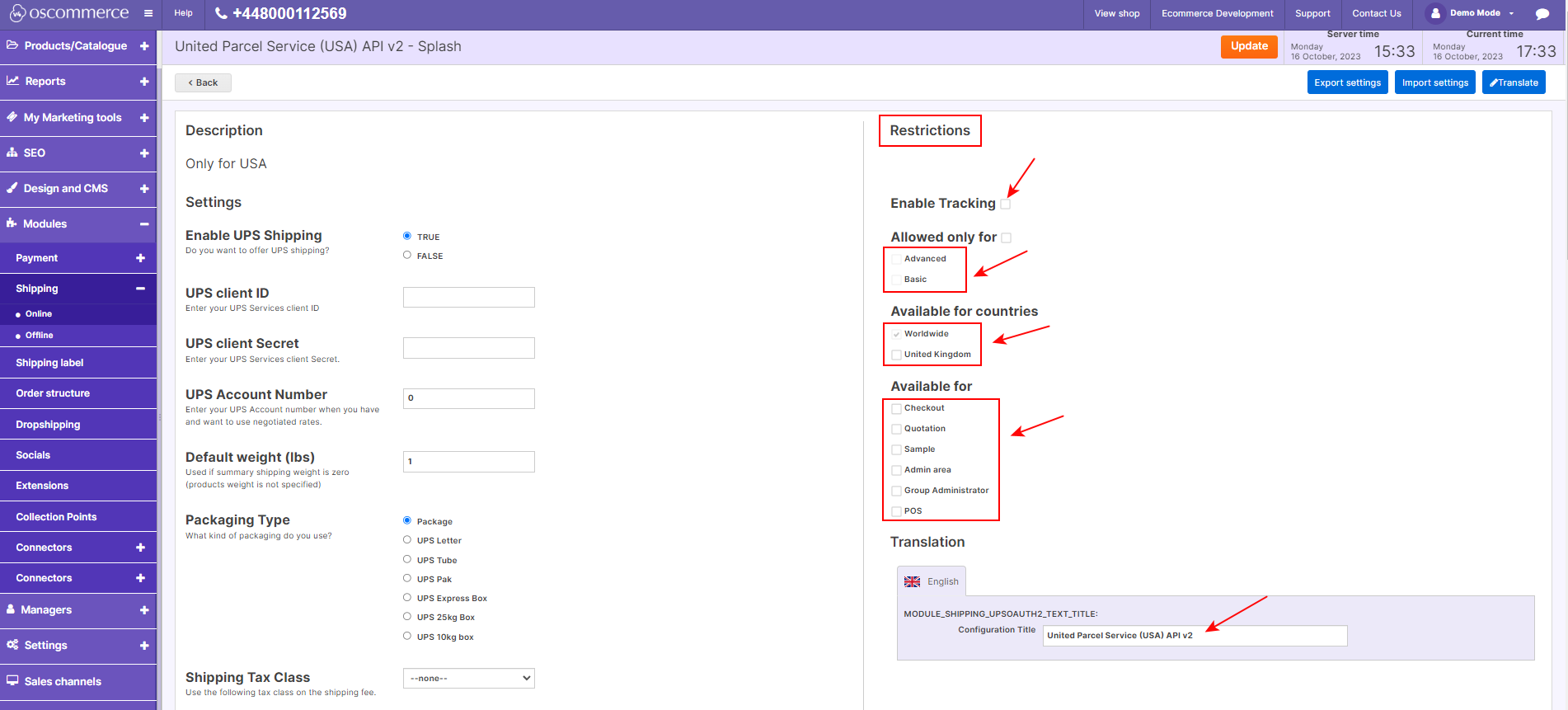Open the chat bubble icon in header
This screenshot has height=710, width=1568.
click(1542, 14)
